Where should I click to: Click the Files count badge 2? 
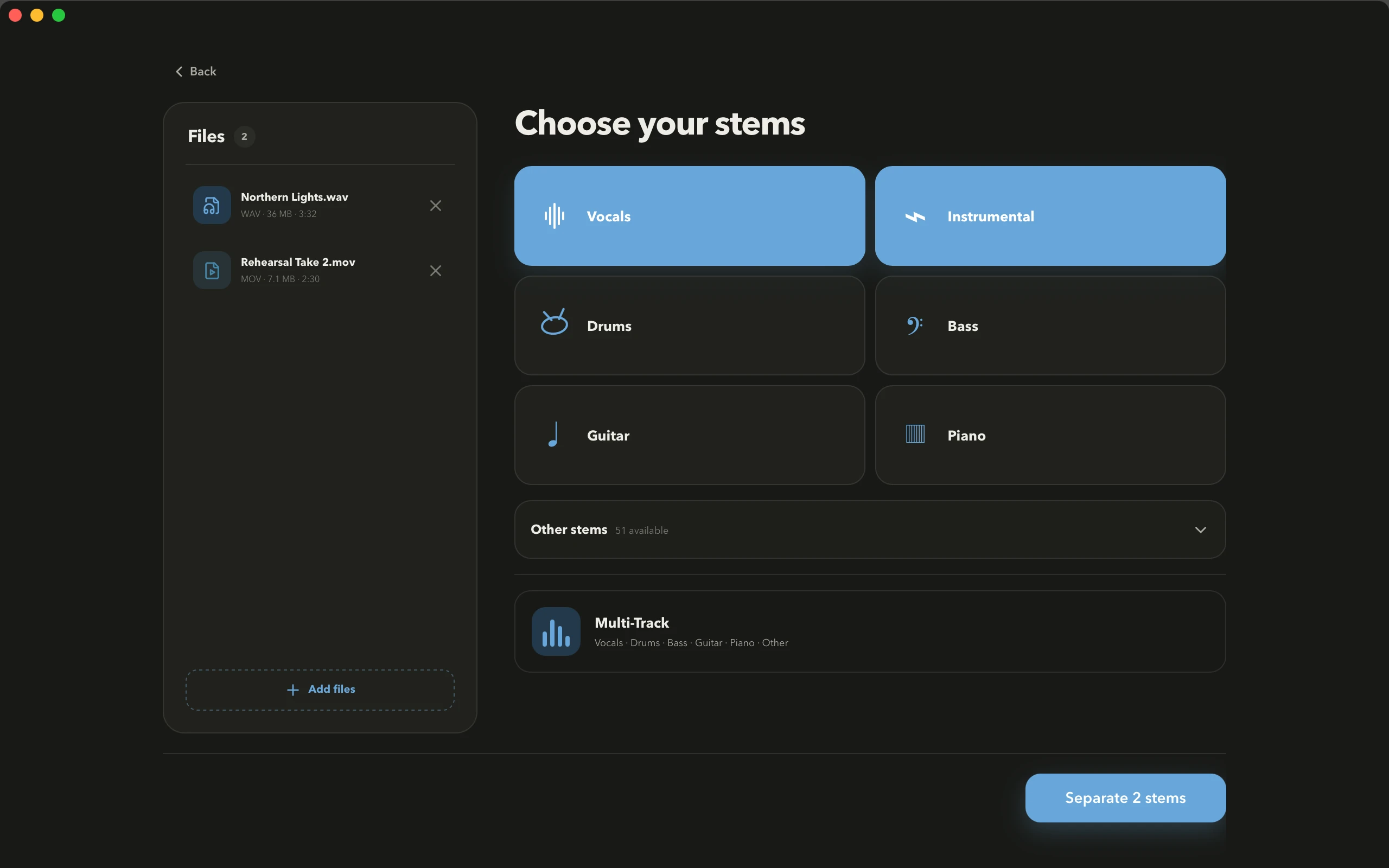tap(244, 137)
